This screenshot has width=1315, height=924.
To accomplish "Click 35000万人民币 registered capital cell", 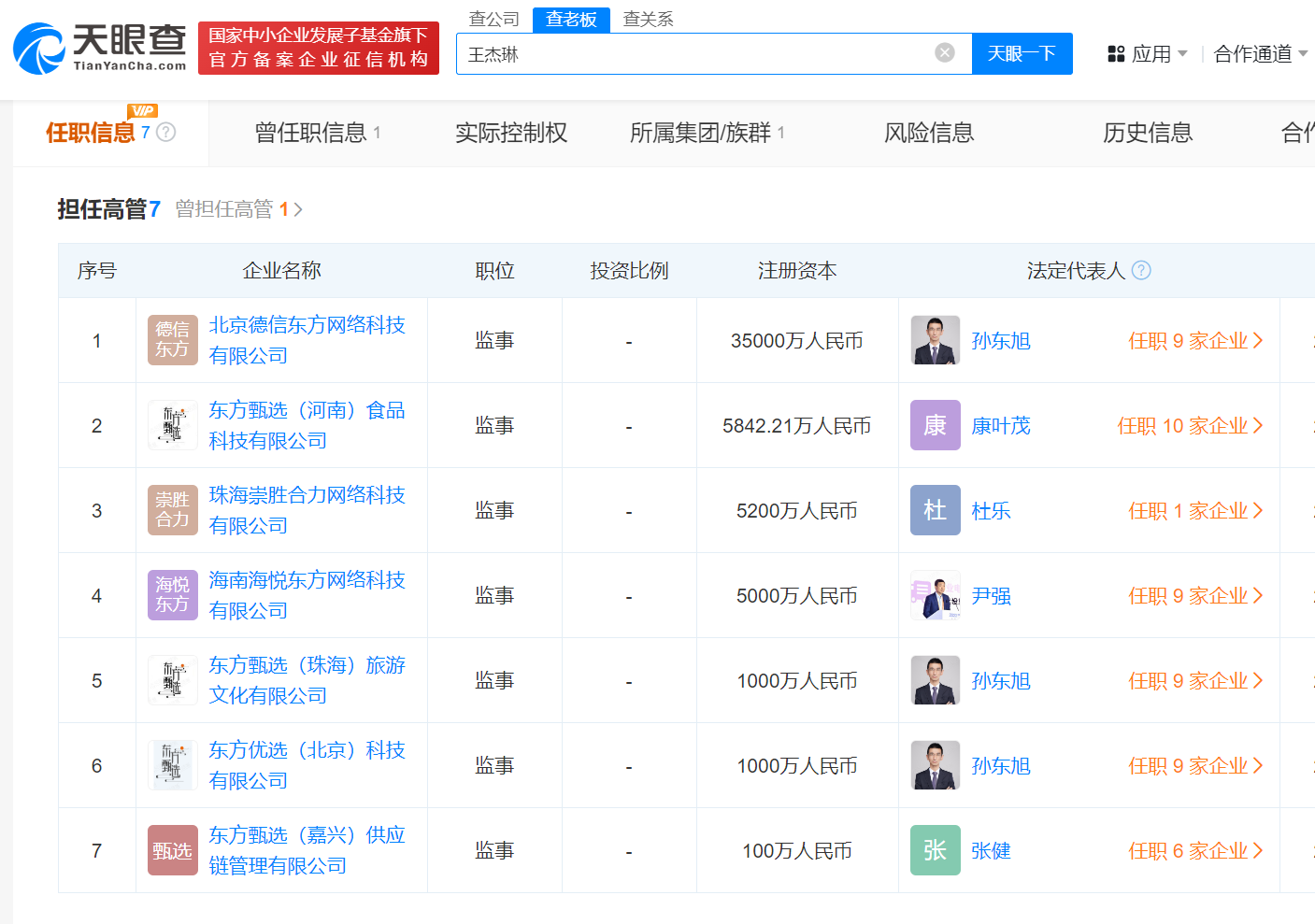I will click(797, 341).
